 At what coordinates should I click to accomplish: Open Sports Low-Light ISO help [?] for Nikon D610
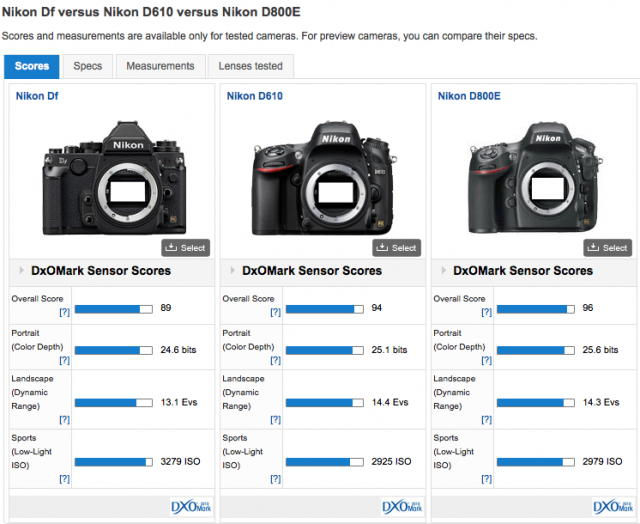coord(276,479)
